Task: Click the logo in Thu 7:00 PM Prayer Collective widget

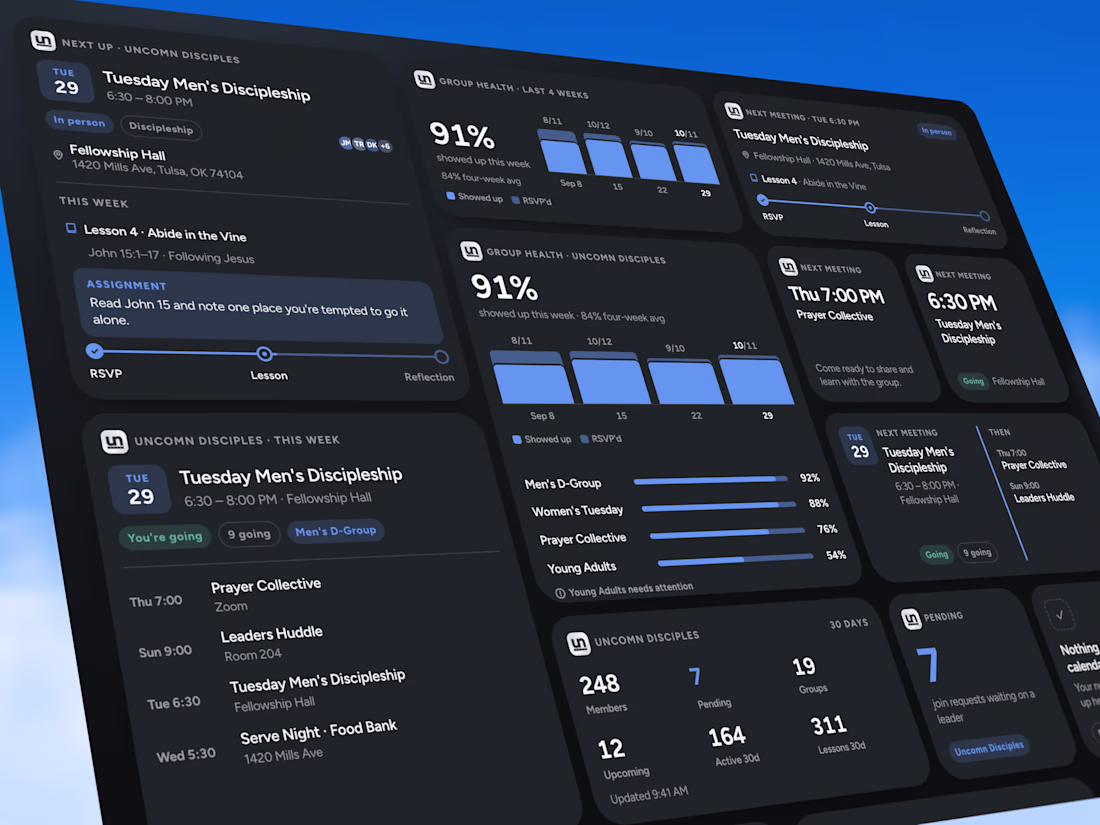Action: tap(788, 267)
